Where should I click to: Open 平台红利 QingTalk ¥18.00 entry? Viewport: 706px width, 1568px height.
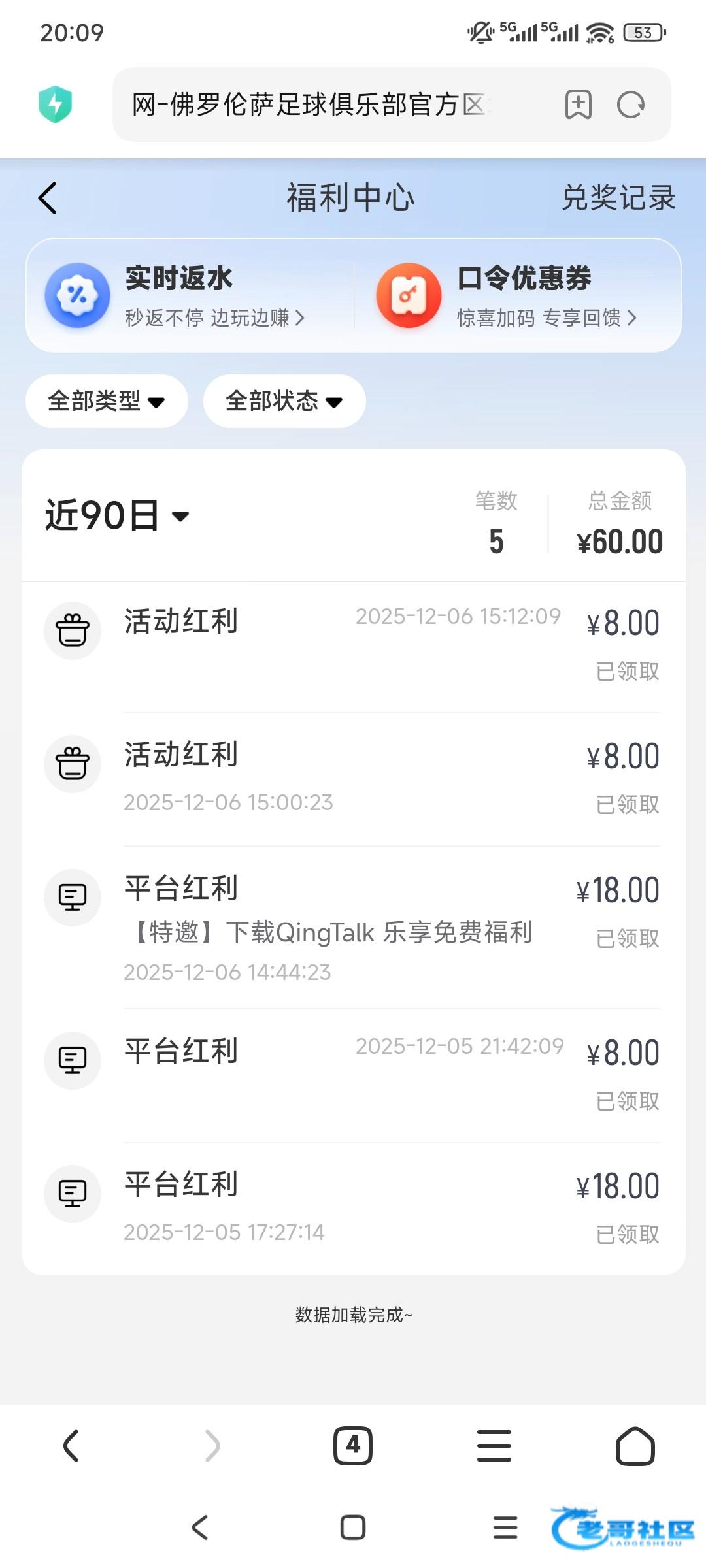pos(353,928)
